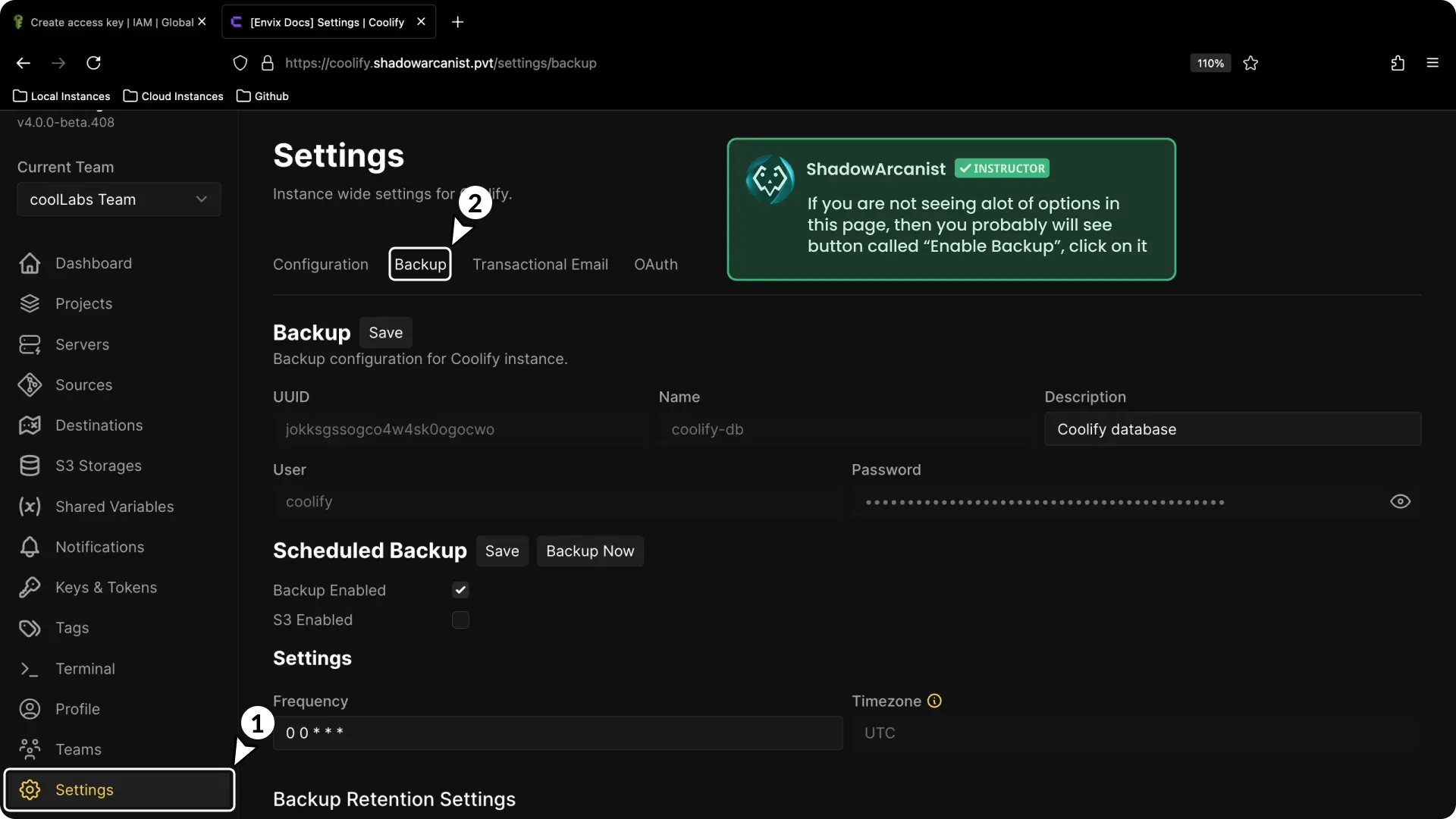Click the 110% zoom indicator
The width and height of the screenshot is (1456, 819).
pyautogui.click(x=1210, y=63)
